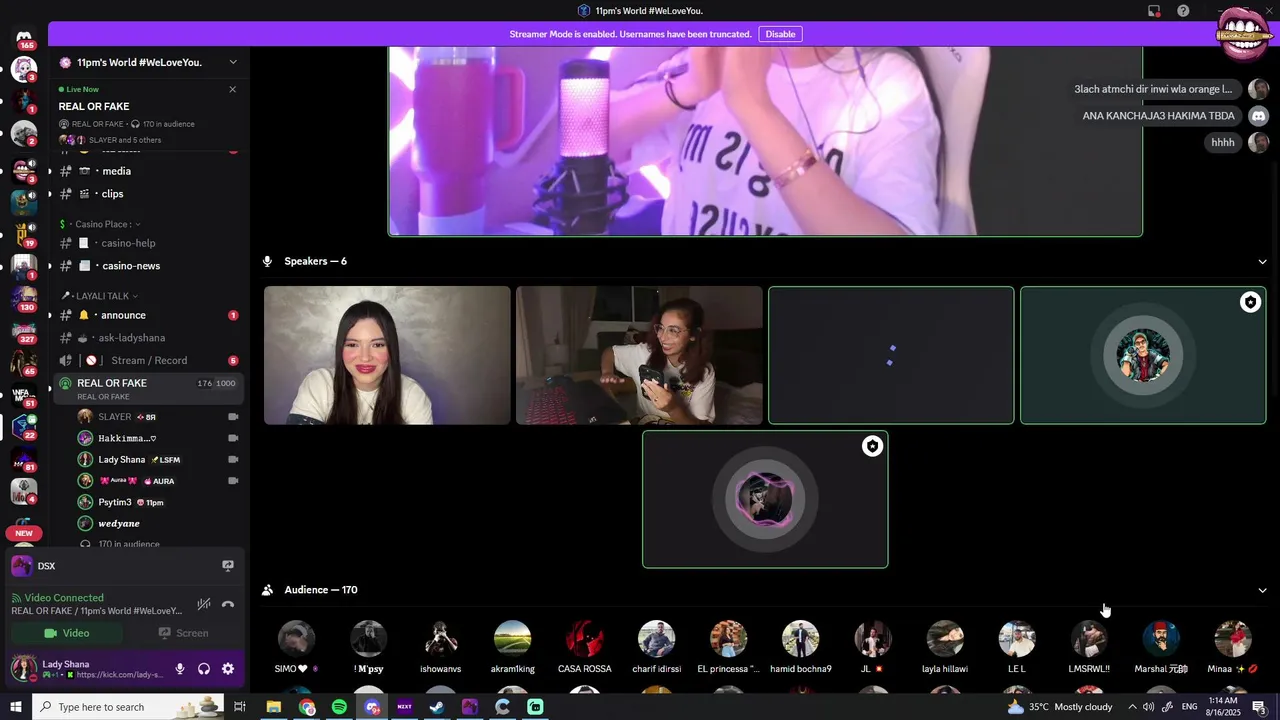Start screen sharing with the Screen button
1280x720 pixels.
(184, 633)
